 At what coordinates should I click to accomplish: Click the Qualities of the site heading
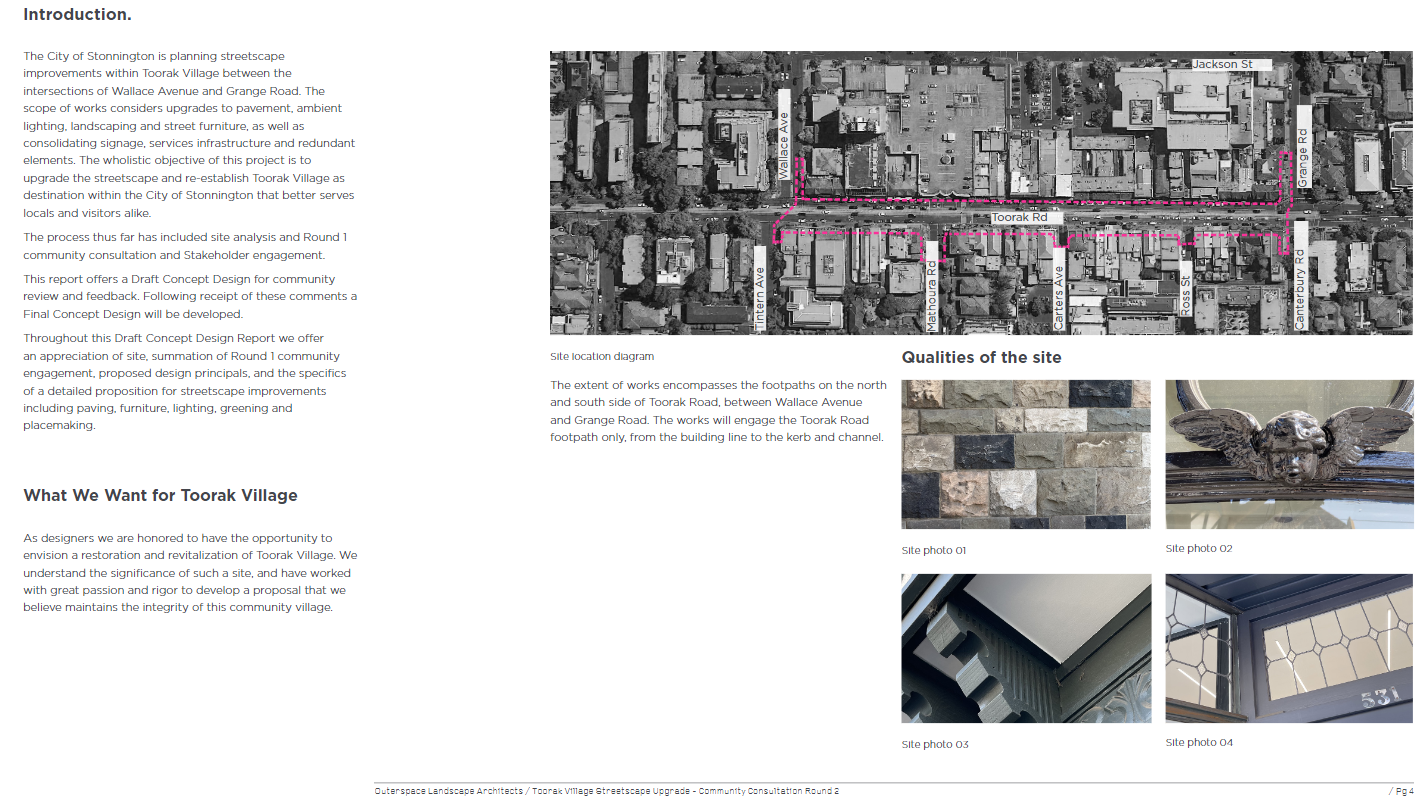pyautogui.click(x=982, y=357)
